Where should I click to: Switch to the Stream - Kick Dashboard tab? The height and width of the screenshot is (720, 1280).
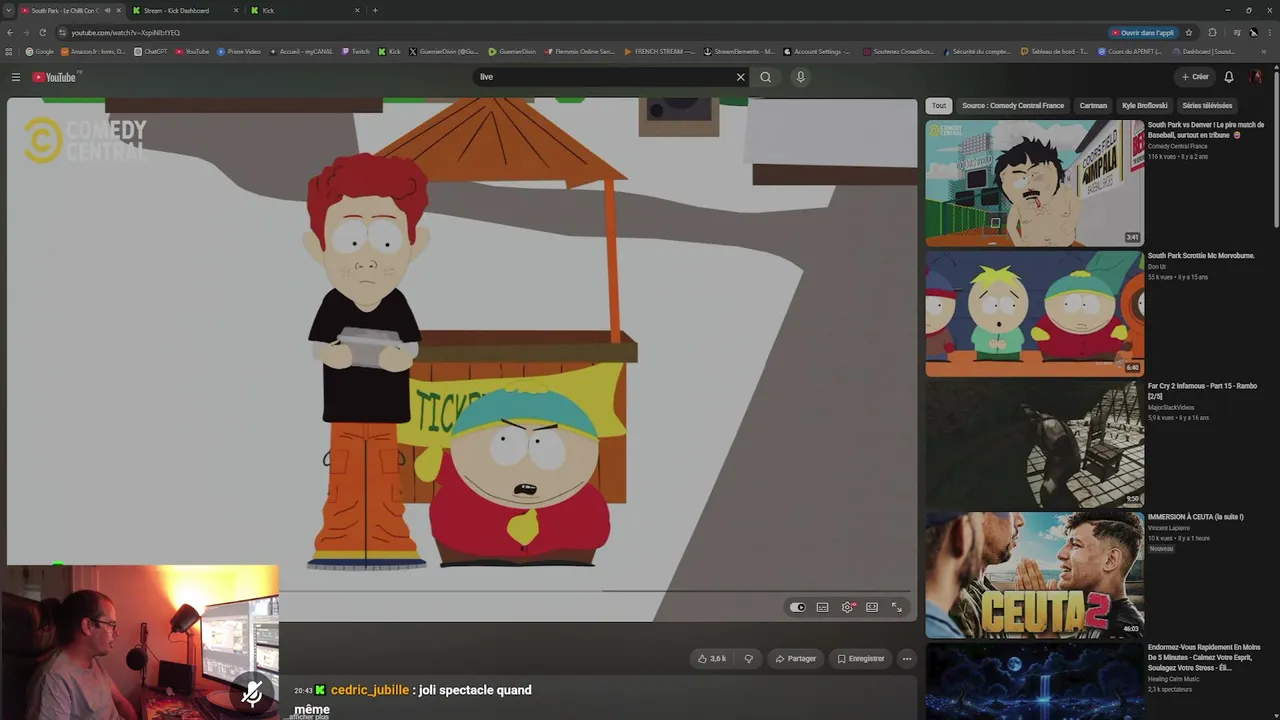pyautogui.click(x=183, y=10)
